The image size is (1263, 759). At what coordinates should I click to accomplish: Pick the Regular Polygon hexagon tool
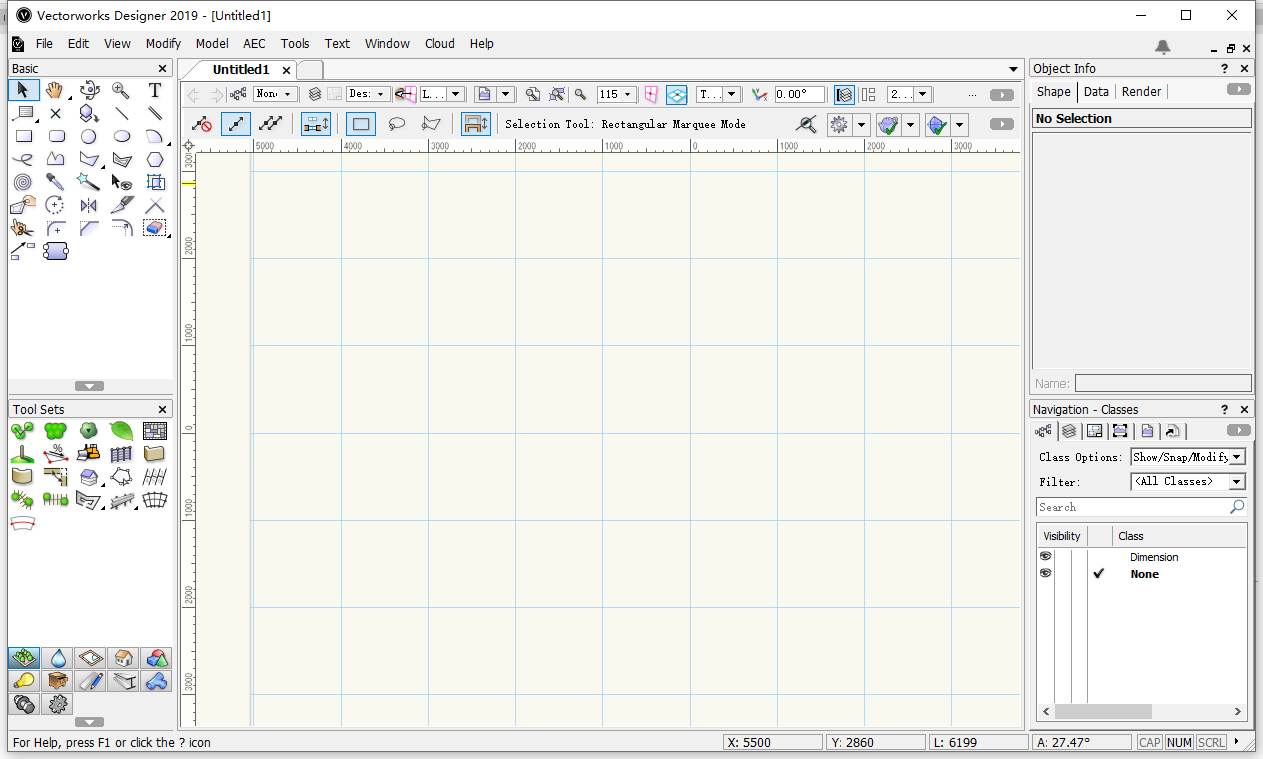(155, 159)
